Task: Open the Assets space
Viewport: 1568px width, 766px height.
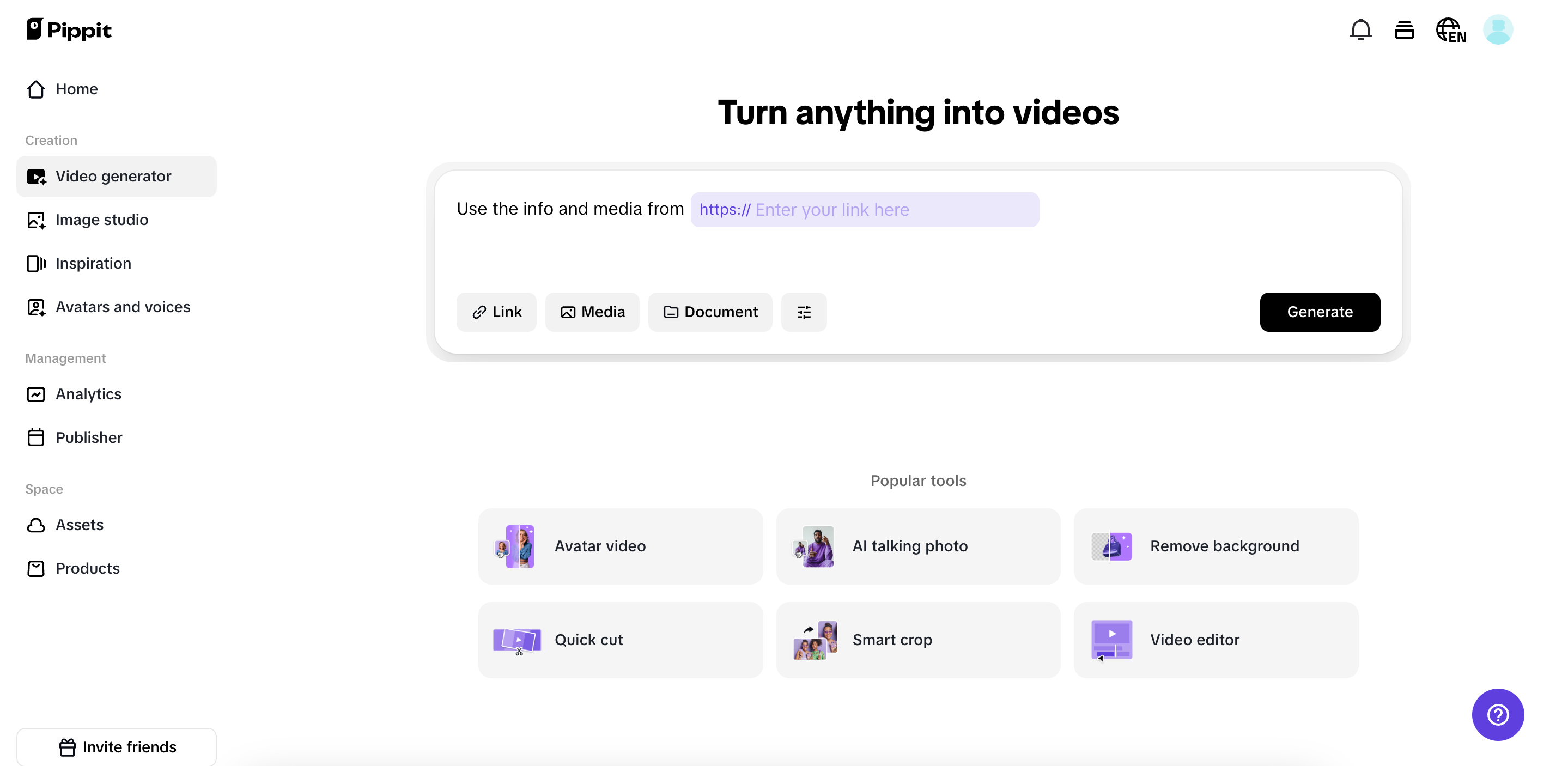Action: coord(80,524)
